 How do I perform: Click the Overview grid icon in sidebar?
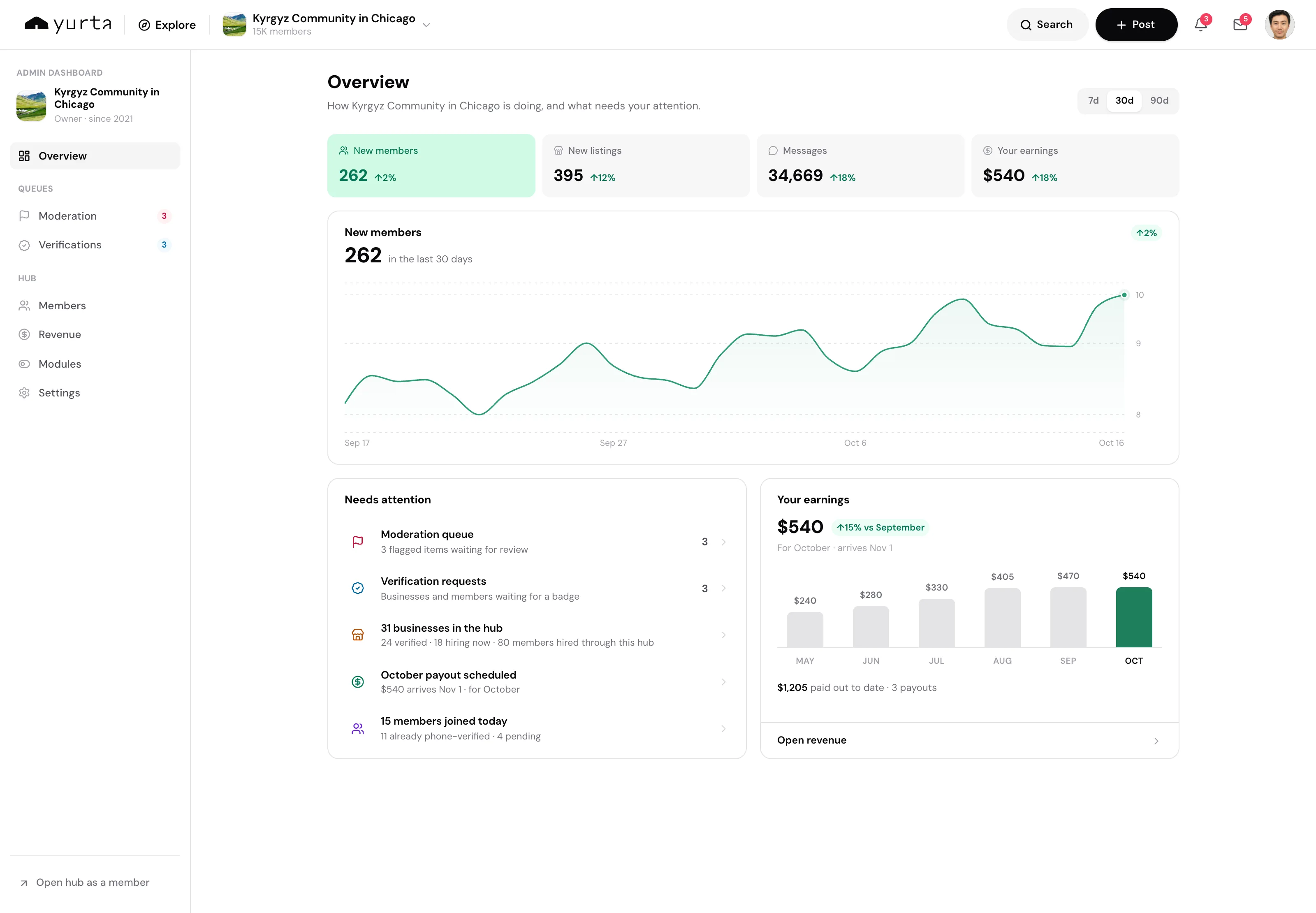click(24, 155)
